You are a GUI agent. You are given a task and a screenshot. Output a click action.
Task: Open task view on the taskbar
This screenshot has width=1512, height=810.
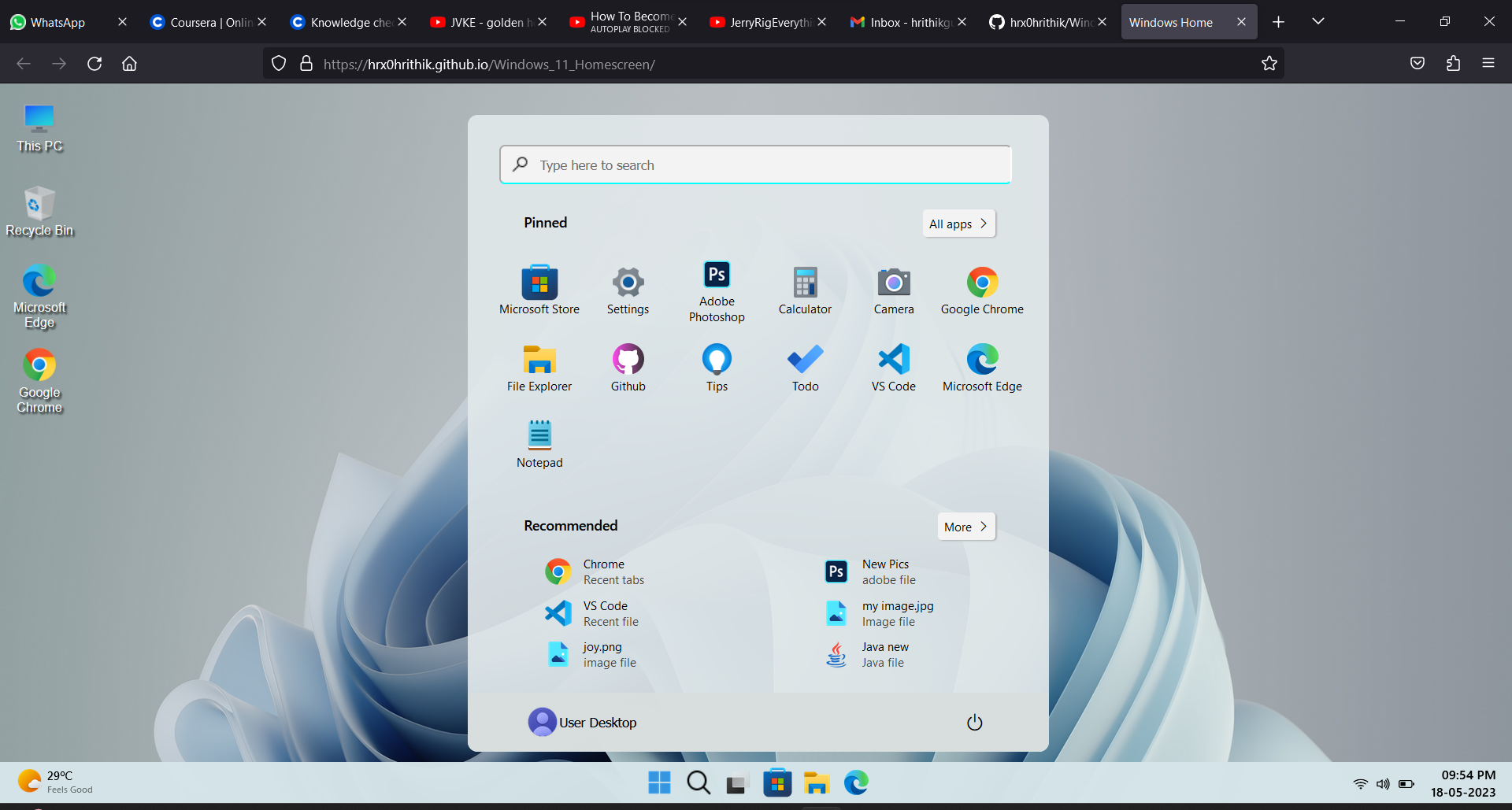736,784
